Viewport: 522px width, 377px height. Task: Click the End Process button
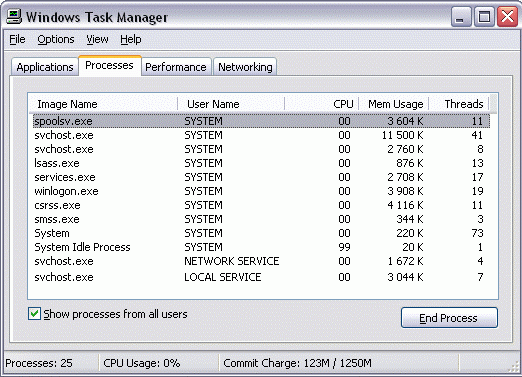point(449,318)
